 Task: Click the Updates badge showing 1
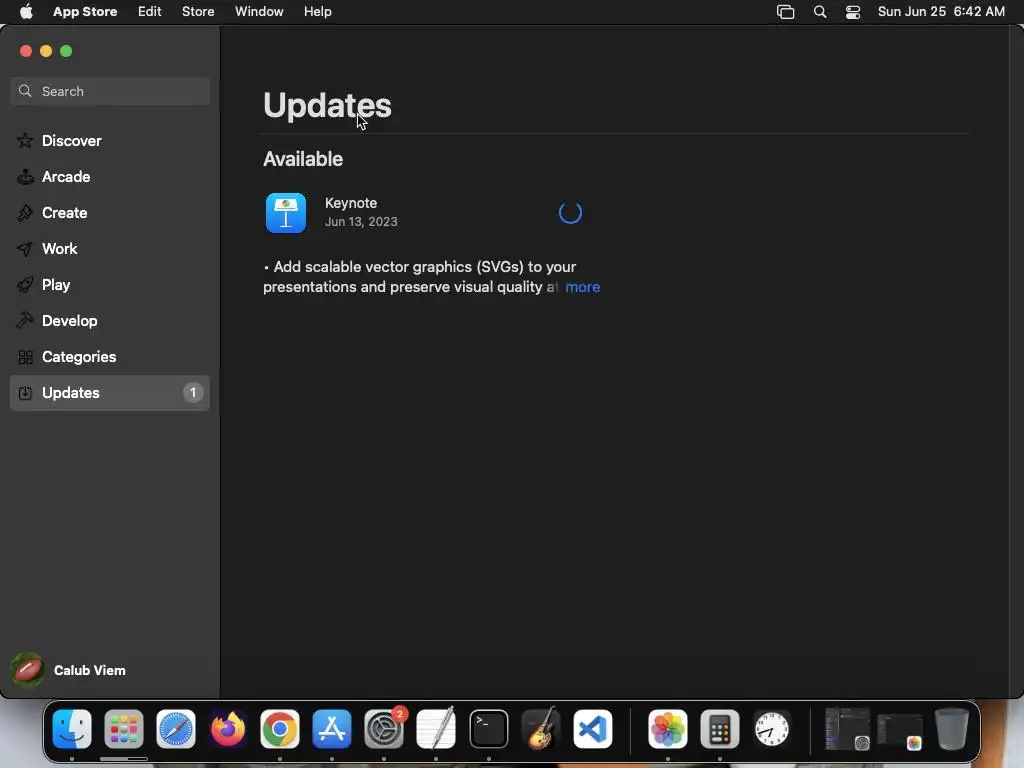(193, 392)
